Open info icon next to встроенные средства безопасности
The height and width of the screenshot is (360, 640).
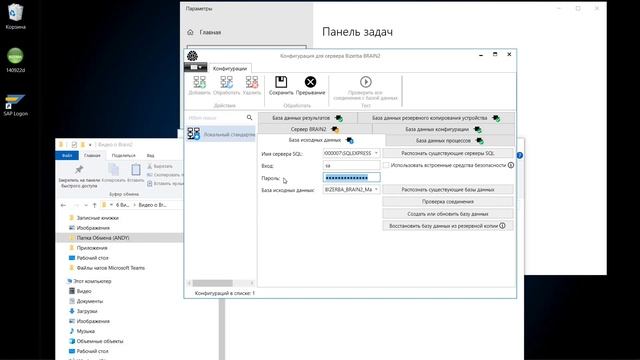tap(511, 165)
